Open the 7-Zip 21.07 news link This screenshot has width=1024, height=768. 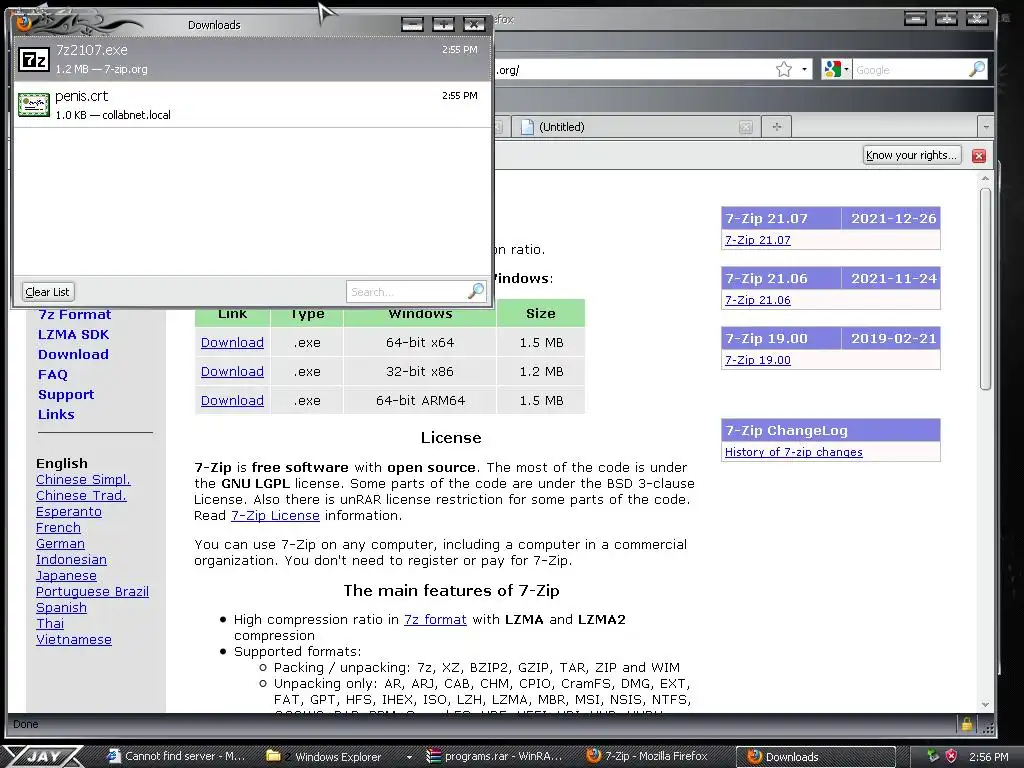pos(758,240)
